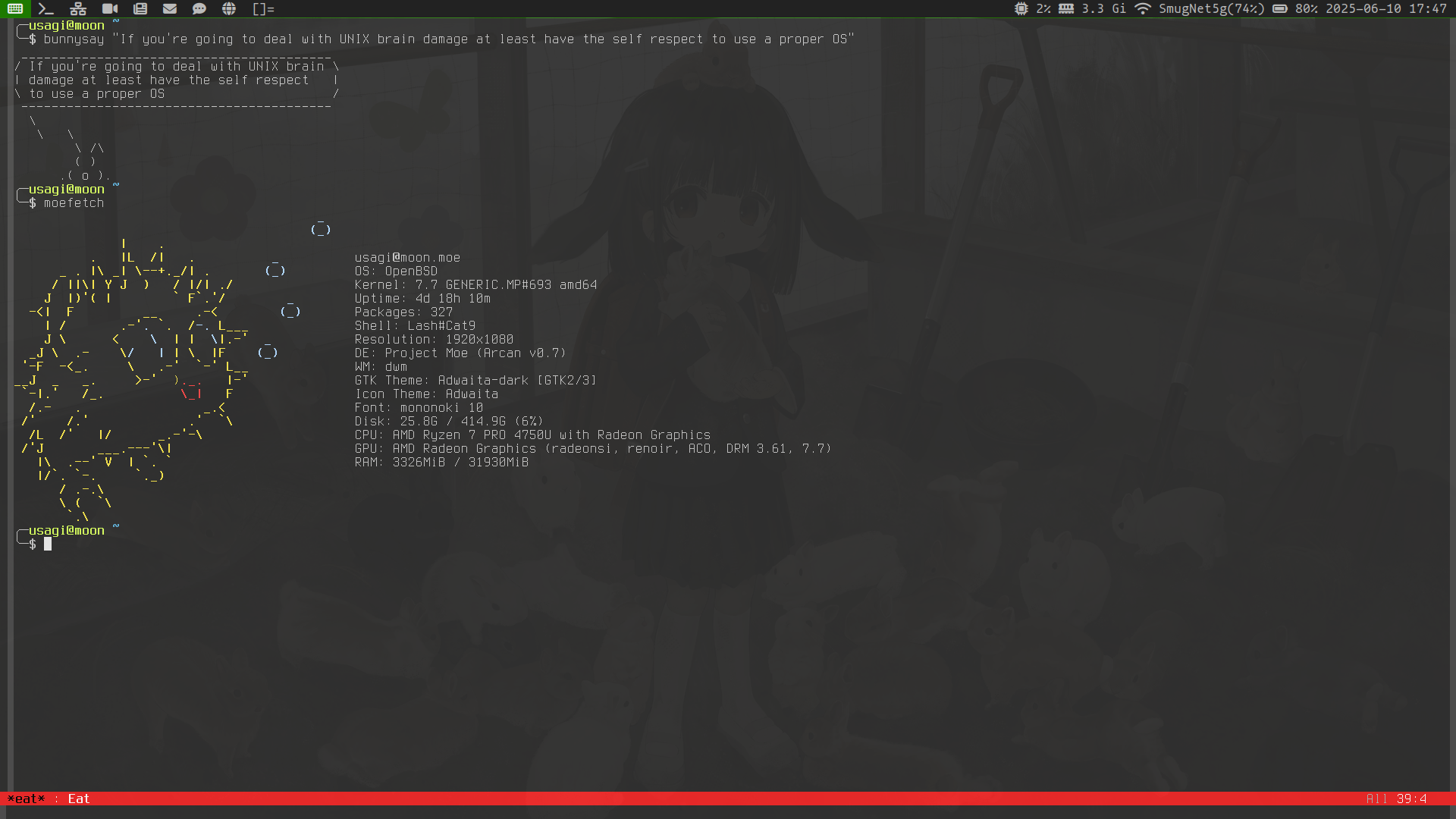Viewport: 1456px width, 819px height.
Task: Select the keyboard workspace tag
Action: point(15,9)
